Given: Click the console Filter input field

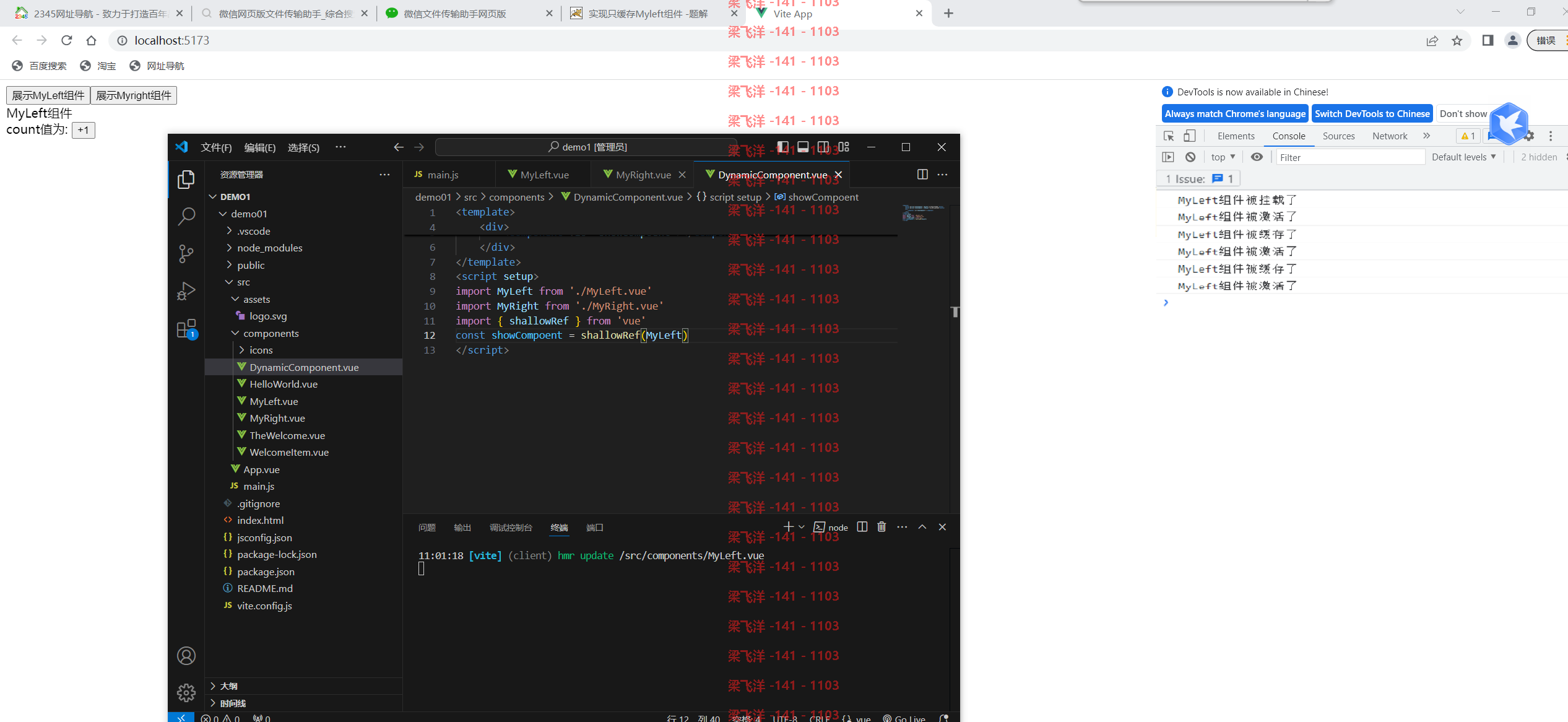Looking at the screenshot, I should [x=1350, y=157].
